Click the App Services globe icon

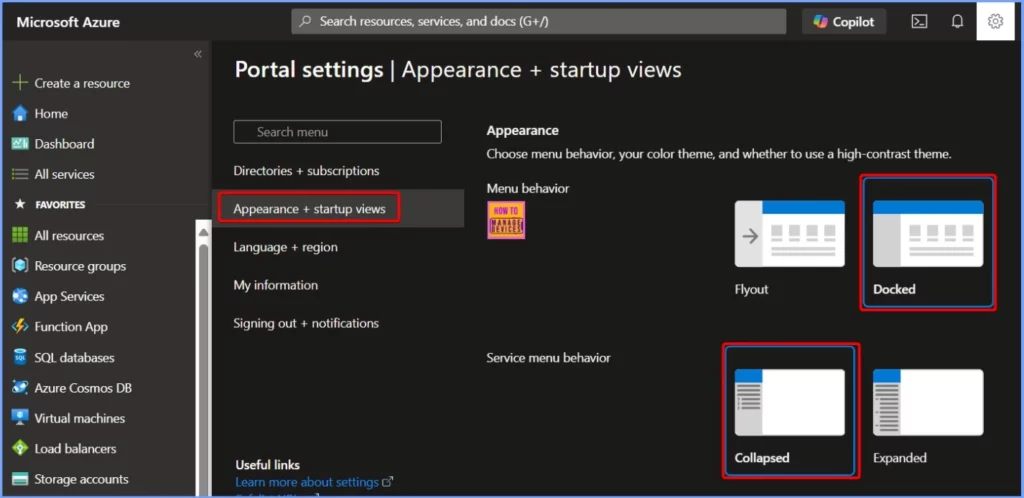click(x=20, y=296)
